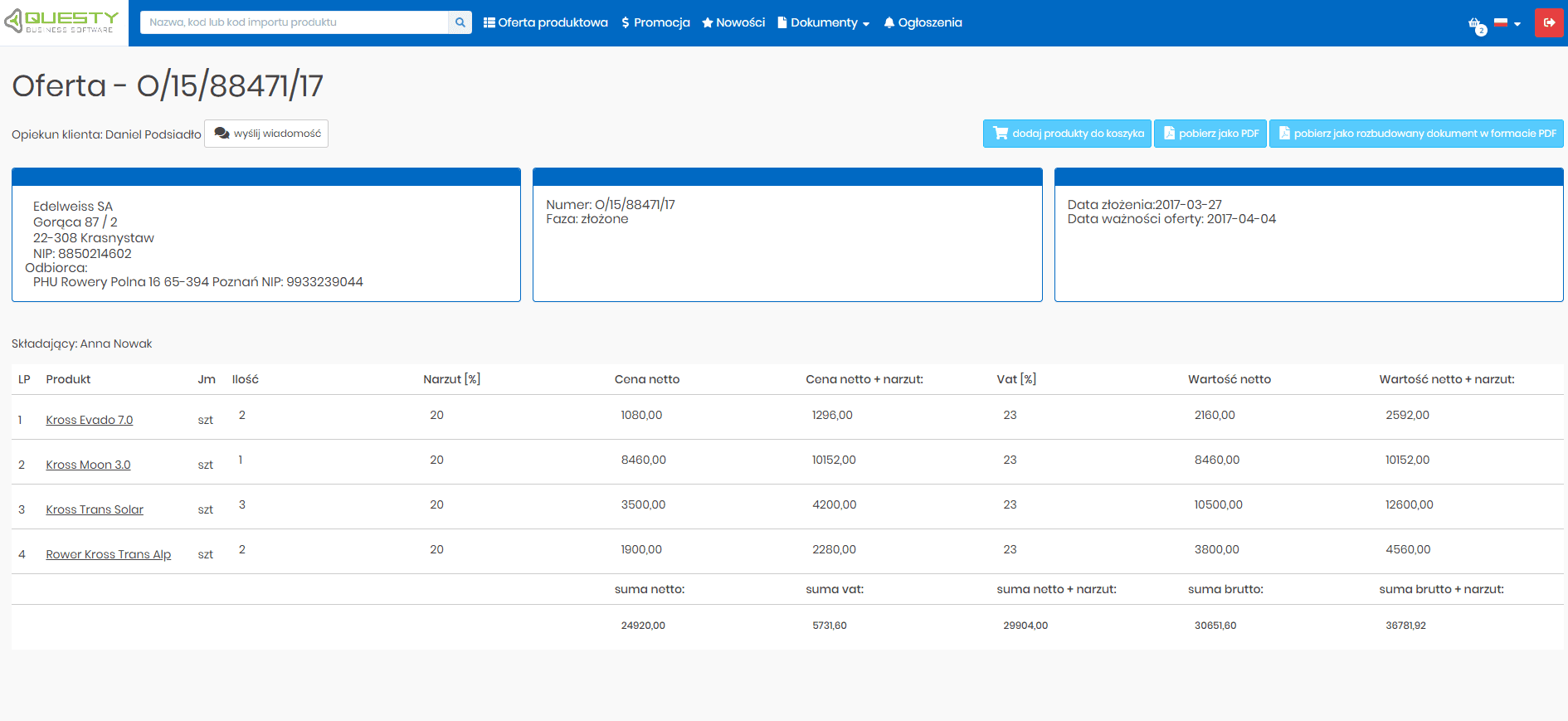Image resolution: width=1568 pixels, height=721 pixels.
Task: Send message via wyślij wiadomość button
Action: pos(266,134)
